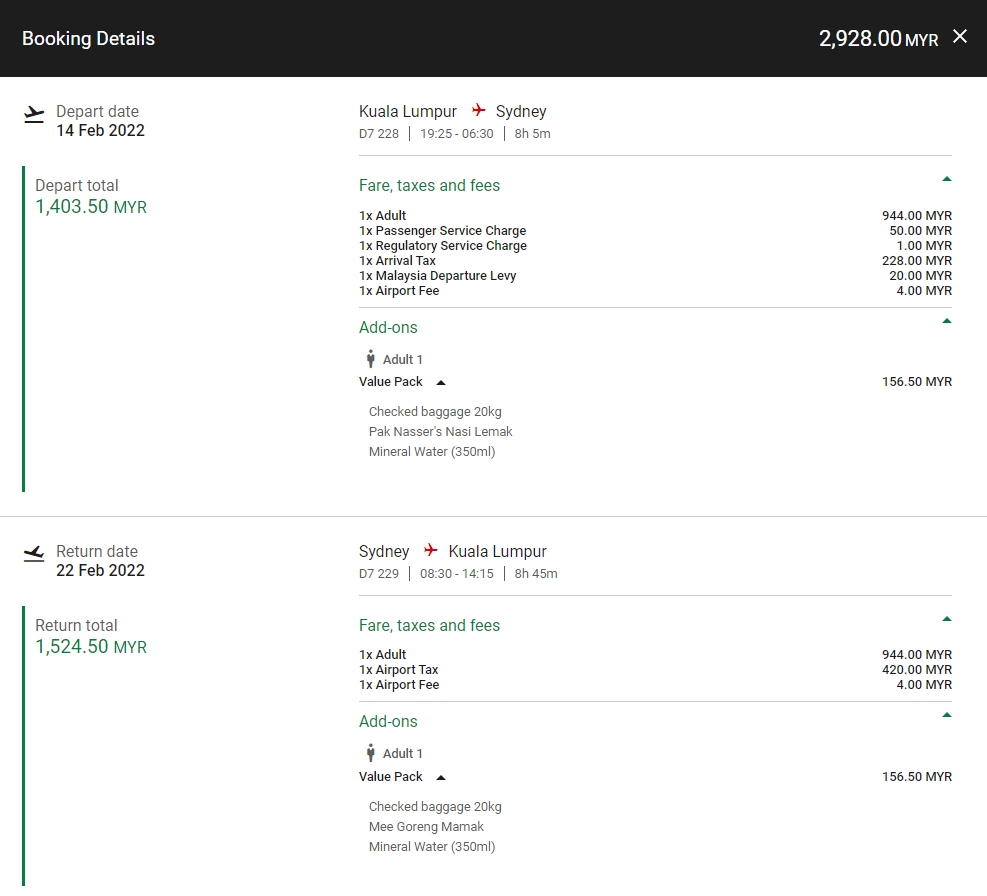The image size is (987, 896).
Task: Collapse return Add-ons section arrow
Action: pos(946,715)
